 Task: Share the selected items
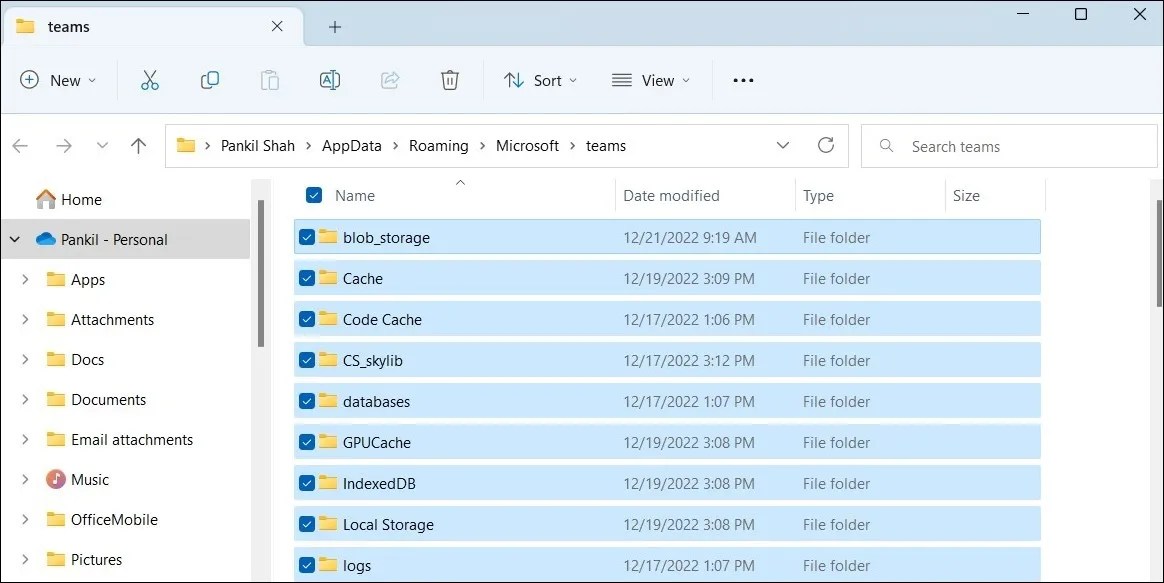389,80
